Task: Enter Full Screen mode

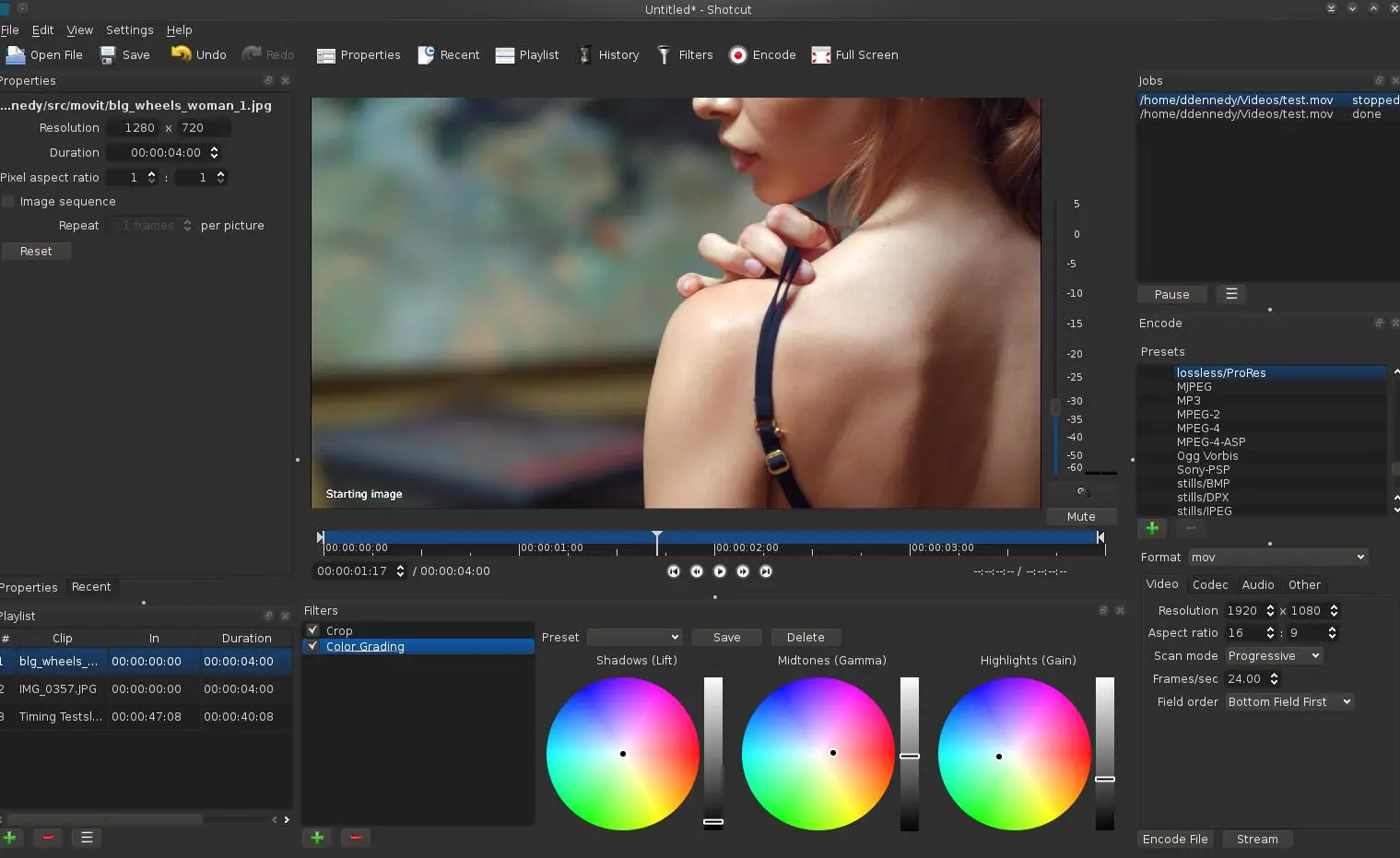Action: [854, 54]
